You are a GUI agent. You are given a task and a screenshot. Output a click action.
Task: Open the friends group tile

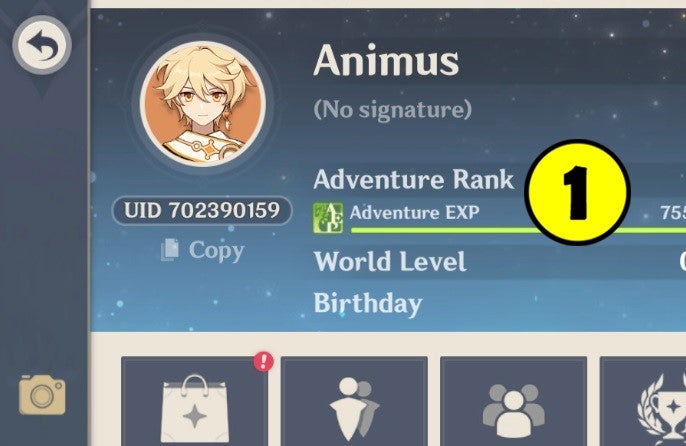(x=514, y=401)
